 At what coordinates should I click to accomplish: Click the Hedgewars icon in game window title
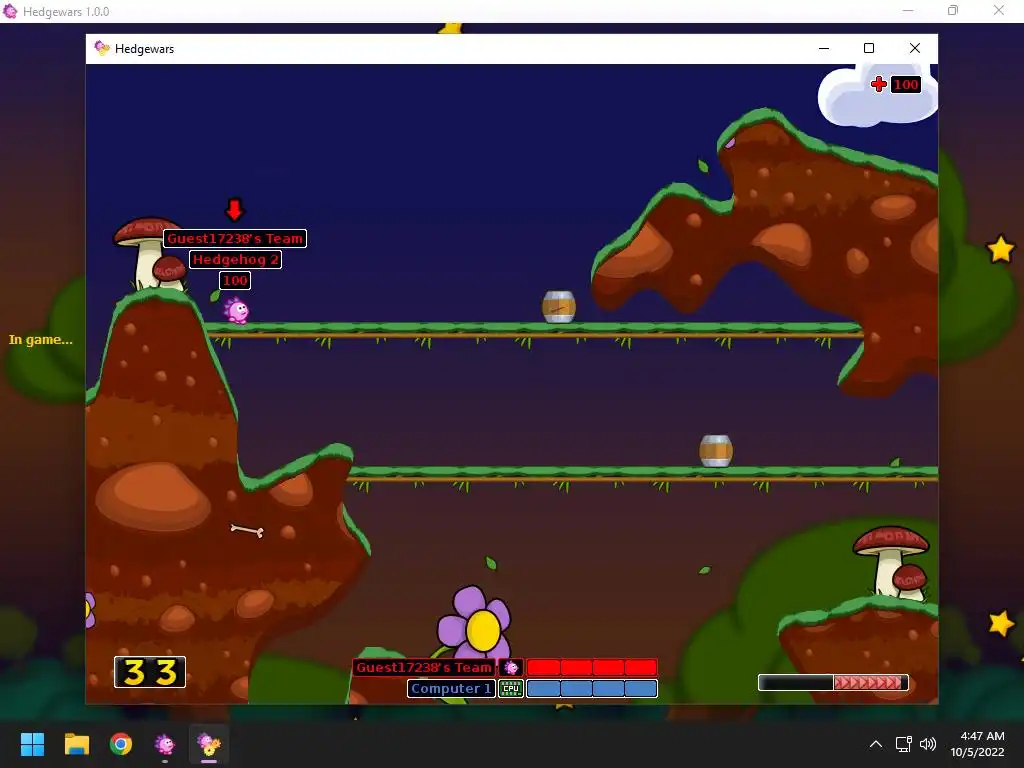[101, 48]
